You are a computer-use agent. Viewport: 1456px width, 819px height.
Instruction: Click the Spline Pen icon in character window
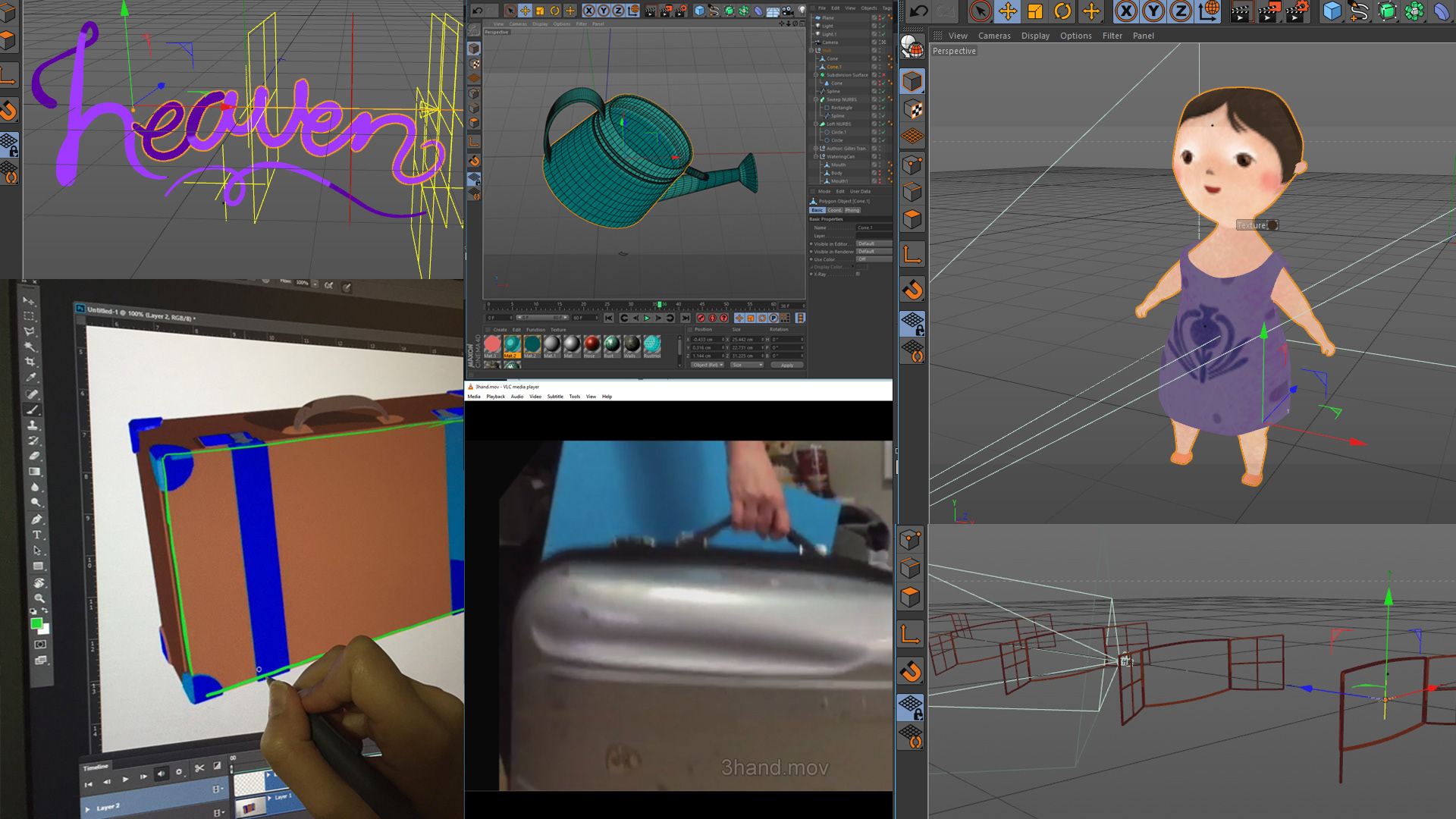click(1359, 11)
